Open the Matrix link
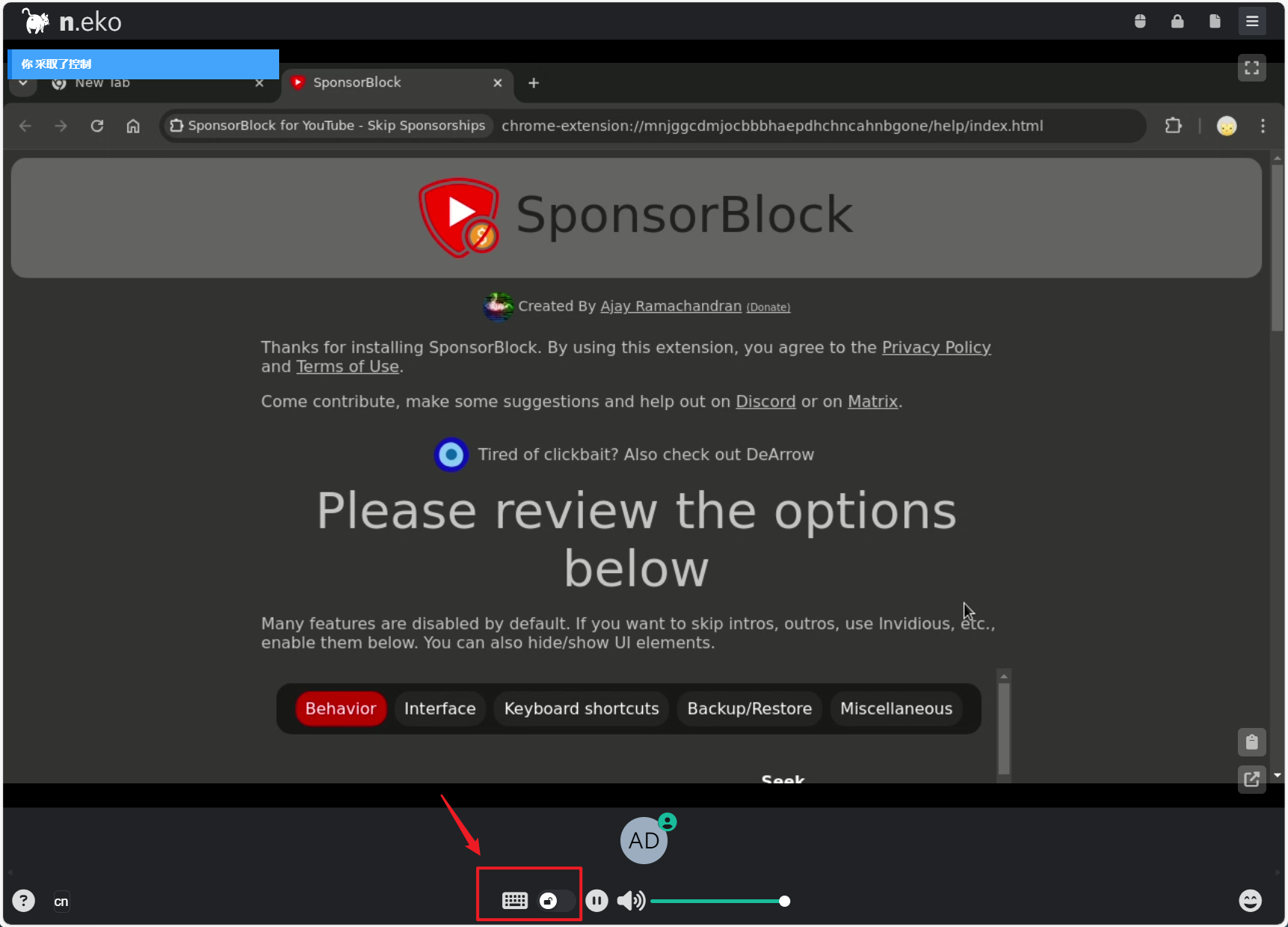Image resolution: width=1288 pixels, height=927 pixels. point(873,402)
